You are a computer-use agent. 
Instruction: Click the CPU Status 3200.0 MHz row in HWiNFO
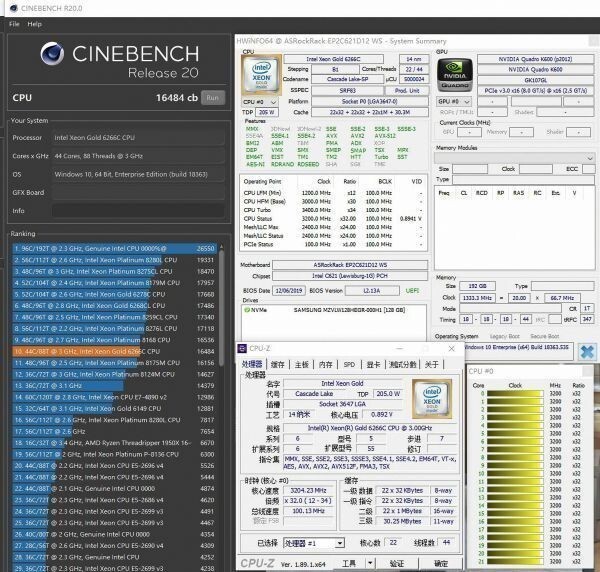pyautogui.click(x=333, y=219)
